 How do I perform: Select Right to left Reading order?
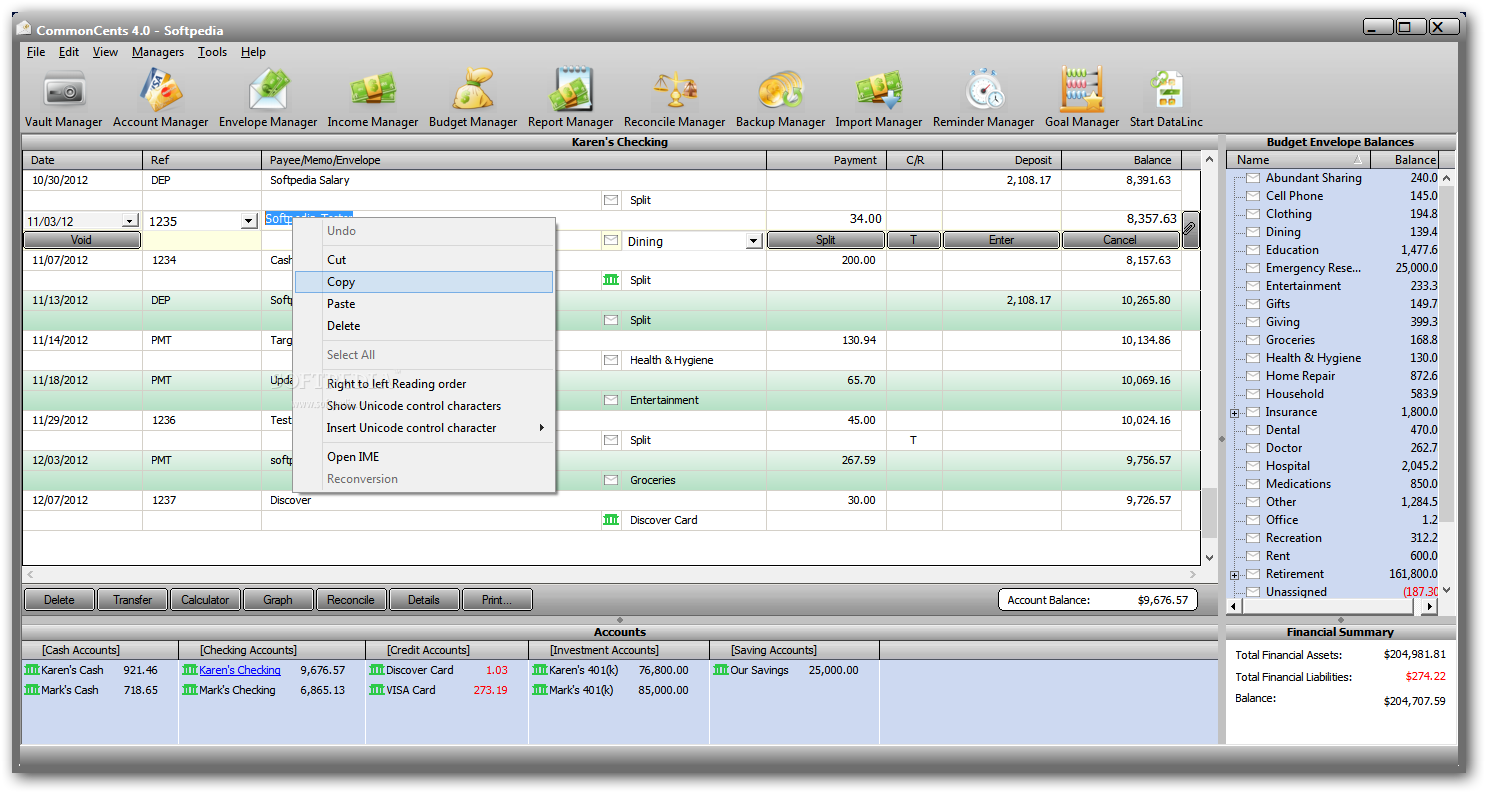tap(424, 384)
